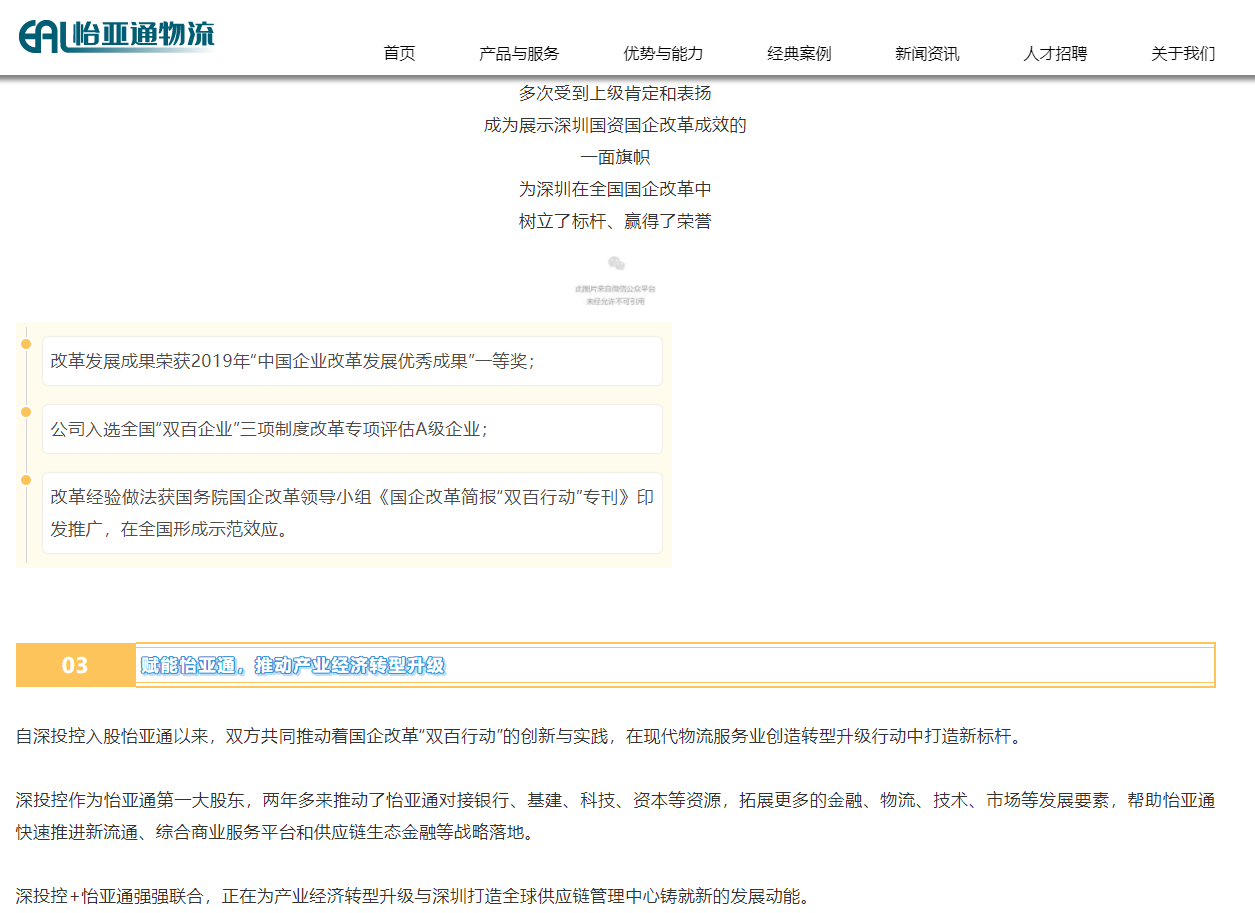Click the bullet dot beside 改革发展成果 card

pos(26,344)
